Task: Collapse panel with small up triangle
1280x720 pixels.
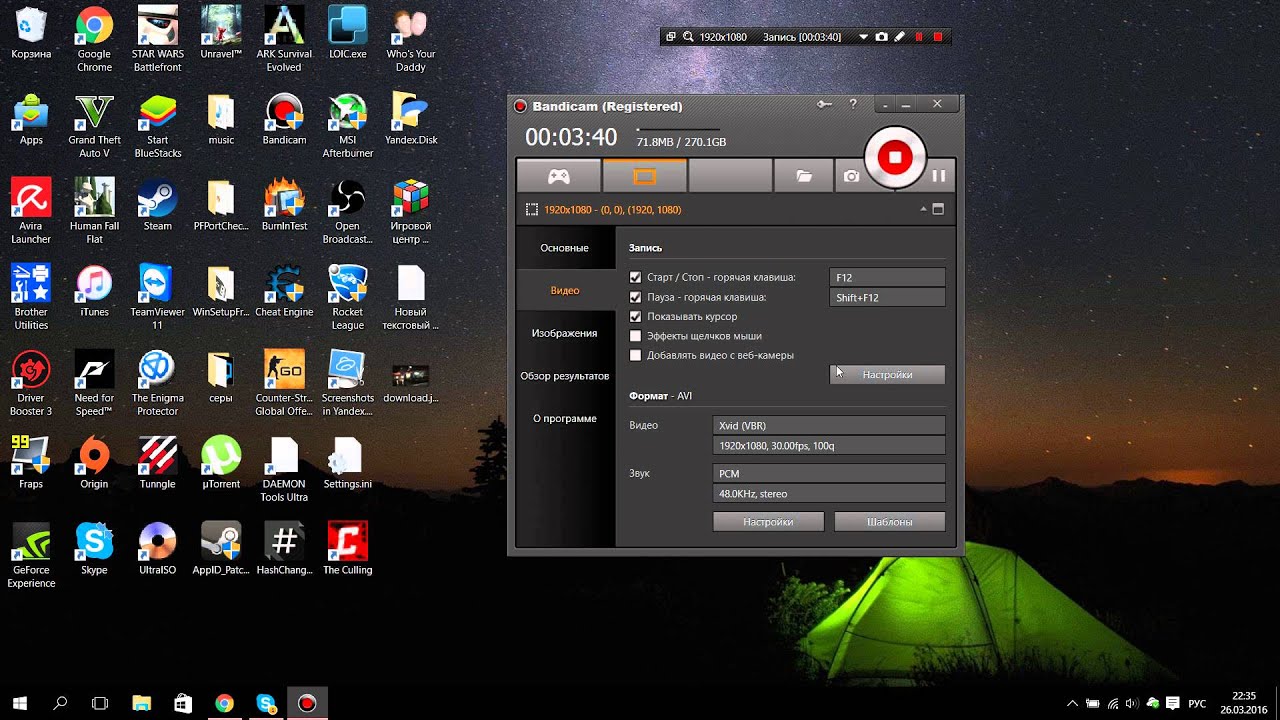Action: tap(923, 210)
